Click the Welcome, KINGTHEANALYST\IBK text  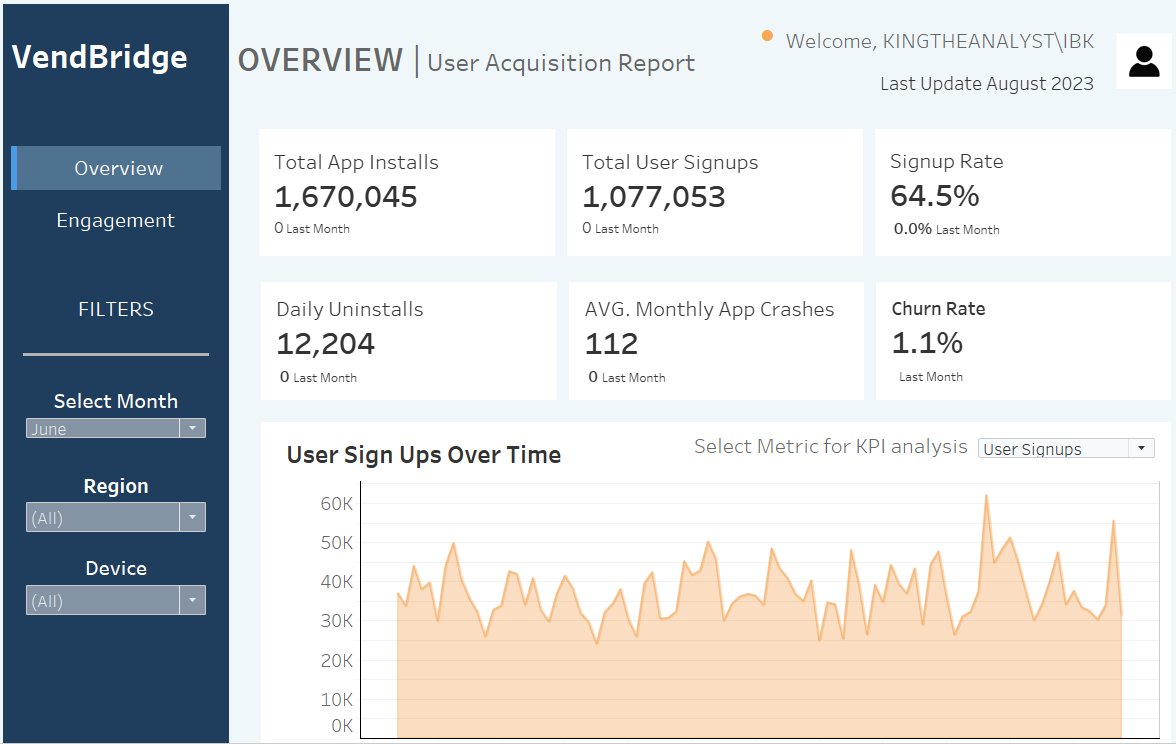point(940,41)
